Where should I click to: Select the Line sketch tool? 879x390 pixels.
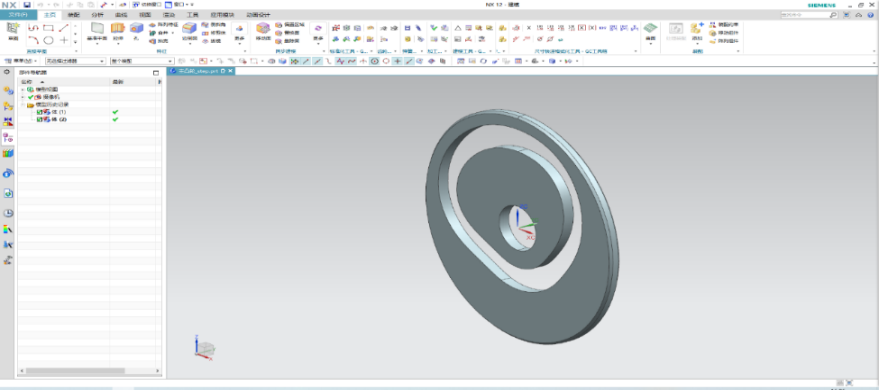[x=63, y=27]
